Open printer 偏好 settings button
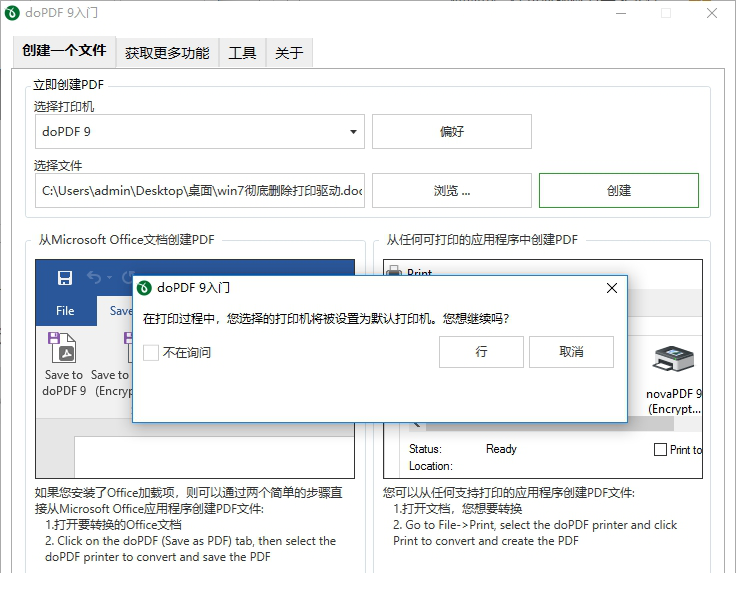 (452, 132)
